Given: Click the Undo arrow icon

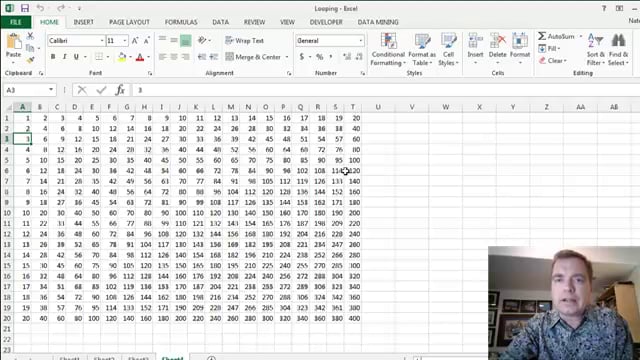Looking at the screenshot, I should [40, 8].
